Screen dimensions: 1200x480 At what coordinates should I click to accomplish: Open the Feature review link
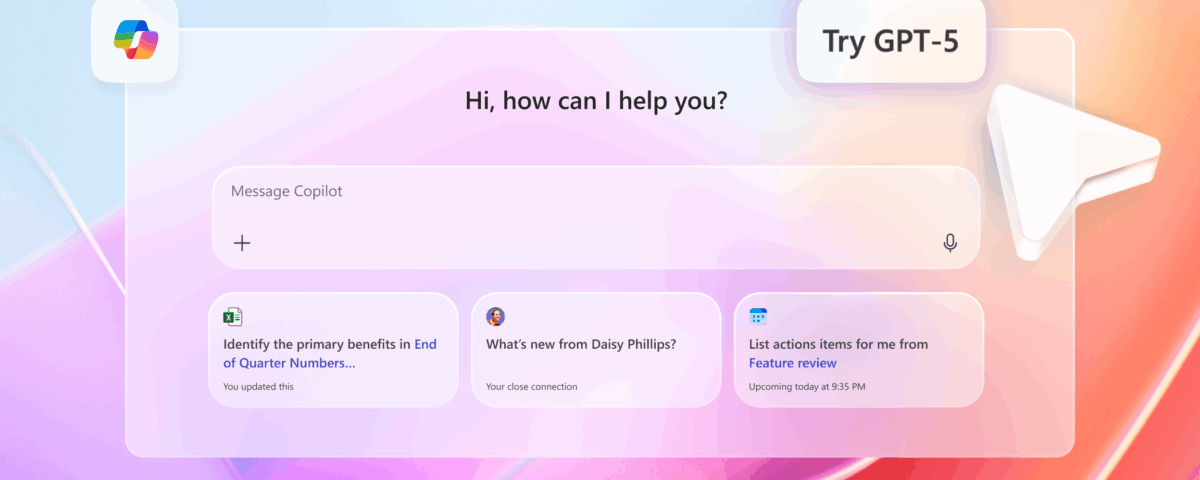(x=793, y=363)
